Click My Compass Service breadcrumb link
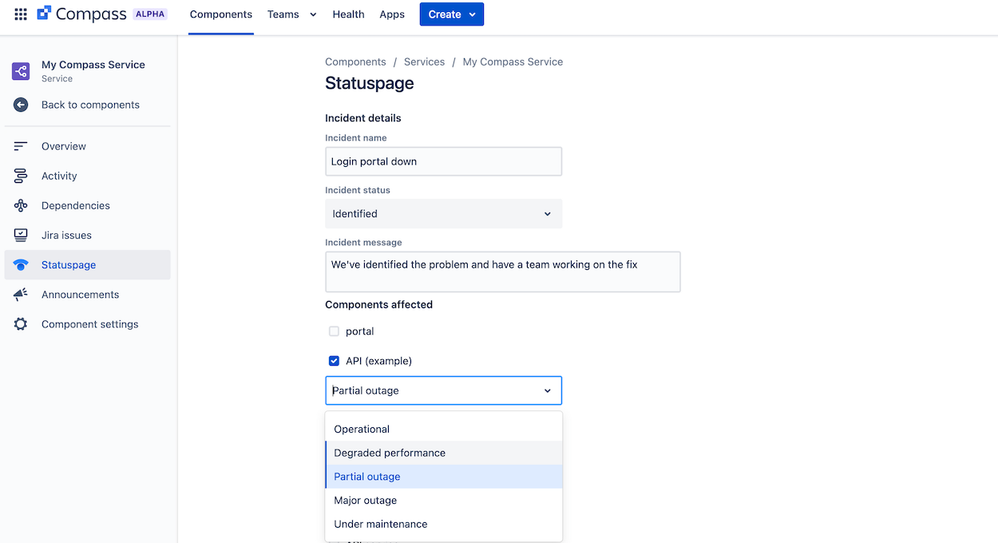The image size is (998, 543). coord(513,62)
